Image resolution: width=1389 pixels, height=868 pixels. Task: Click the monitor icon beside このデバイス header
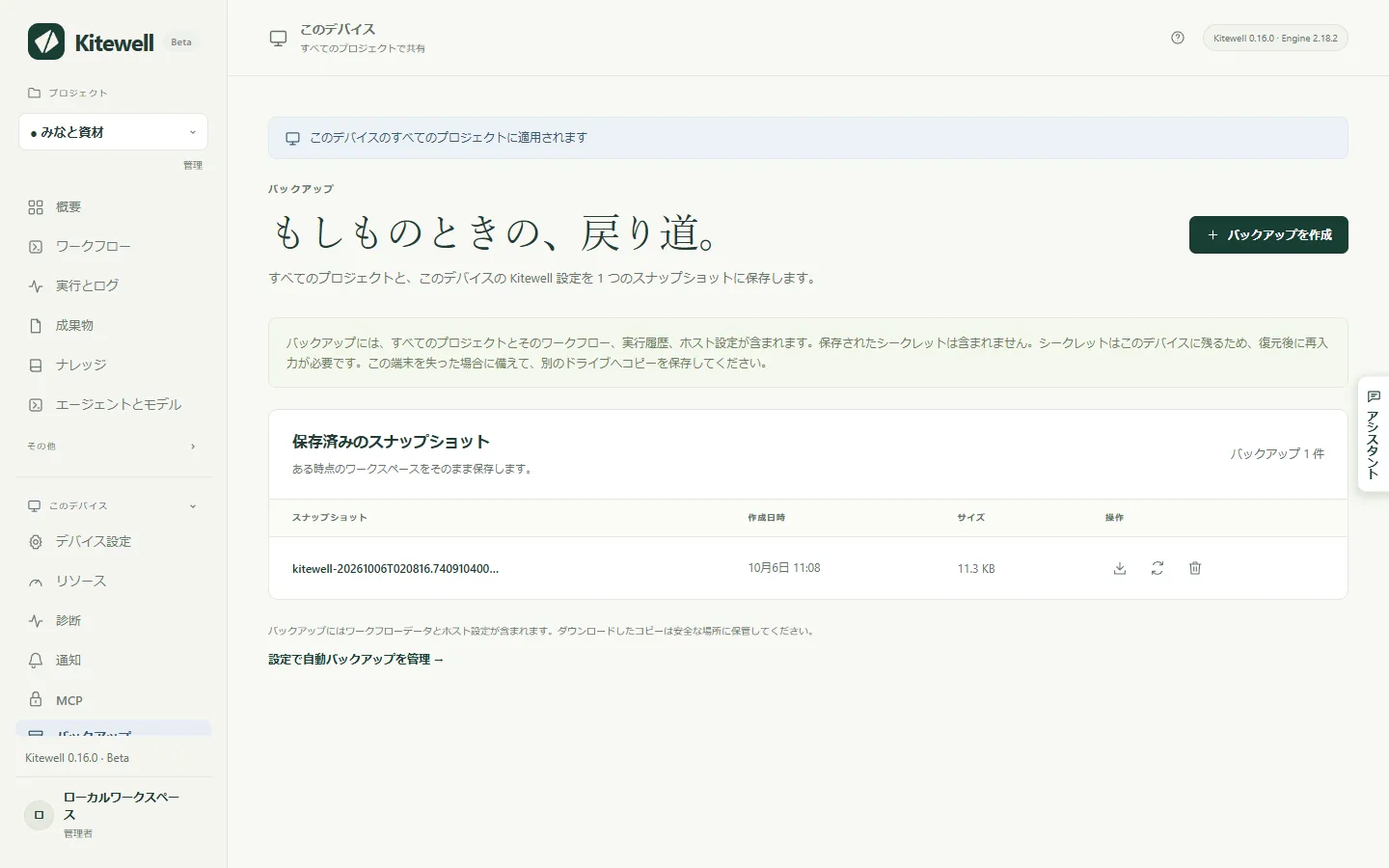tap(278, 39)
